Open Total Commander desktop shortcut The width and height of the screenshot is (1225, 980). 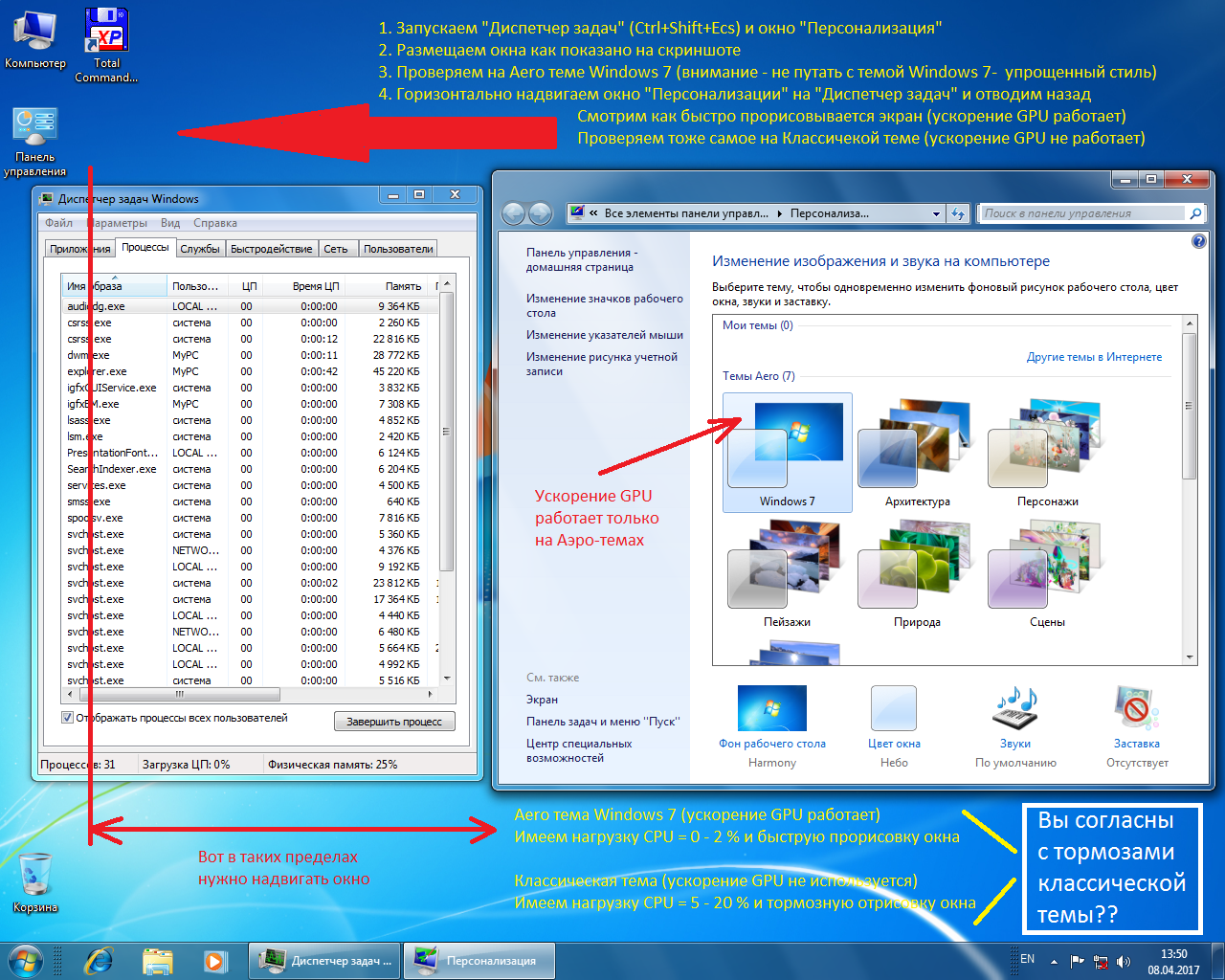pyautogui.click(x=106, y=33)
